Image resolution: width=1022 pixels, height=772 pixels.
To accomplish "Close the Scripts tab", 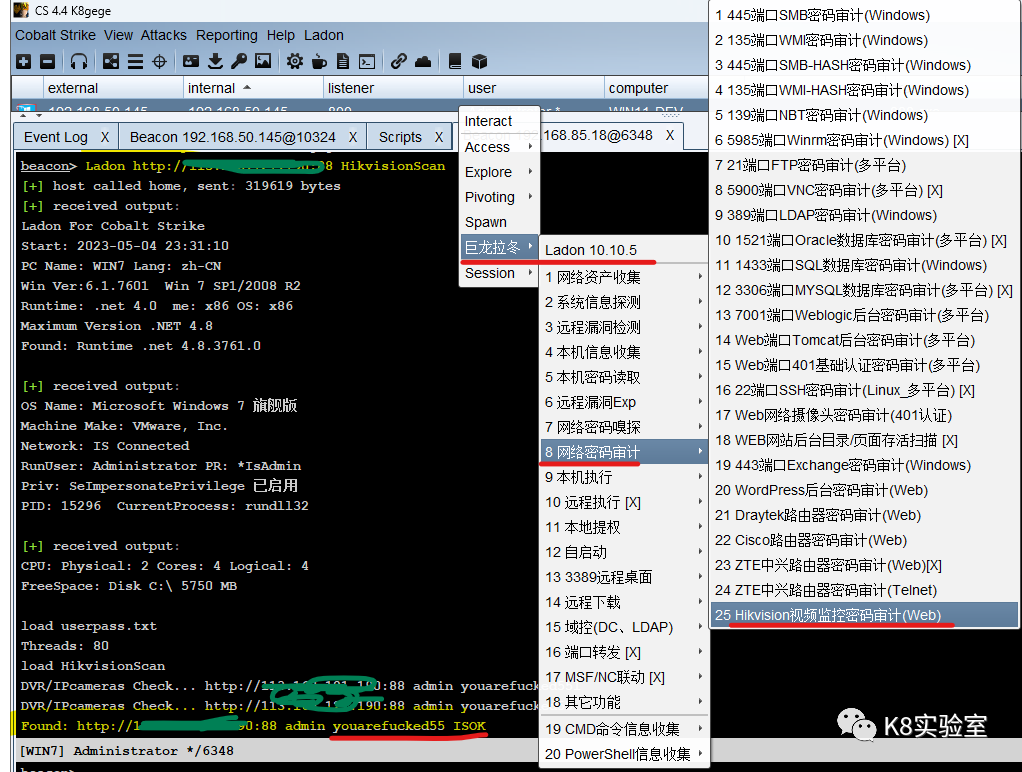I will click(439, 137).
